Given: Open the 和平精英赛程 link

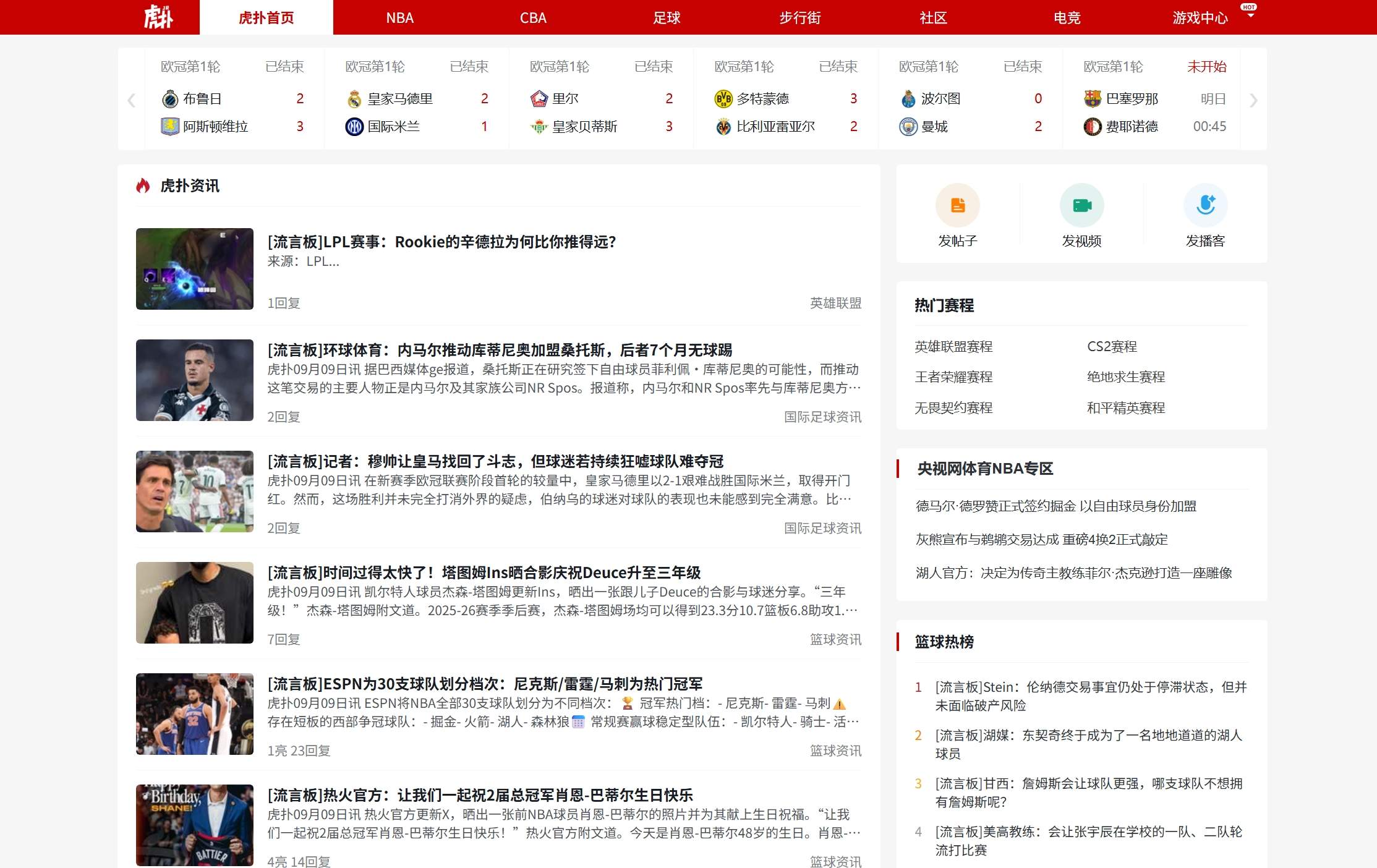Looking at the screenshot, I should (x=1126, y=408).
